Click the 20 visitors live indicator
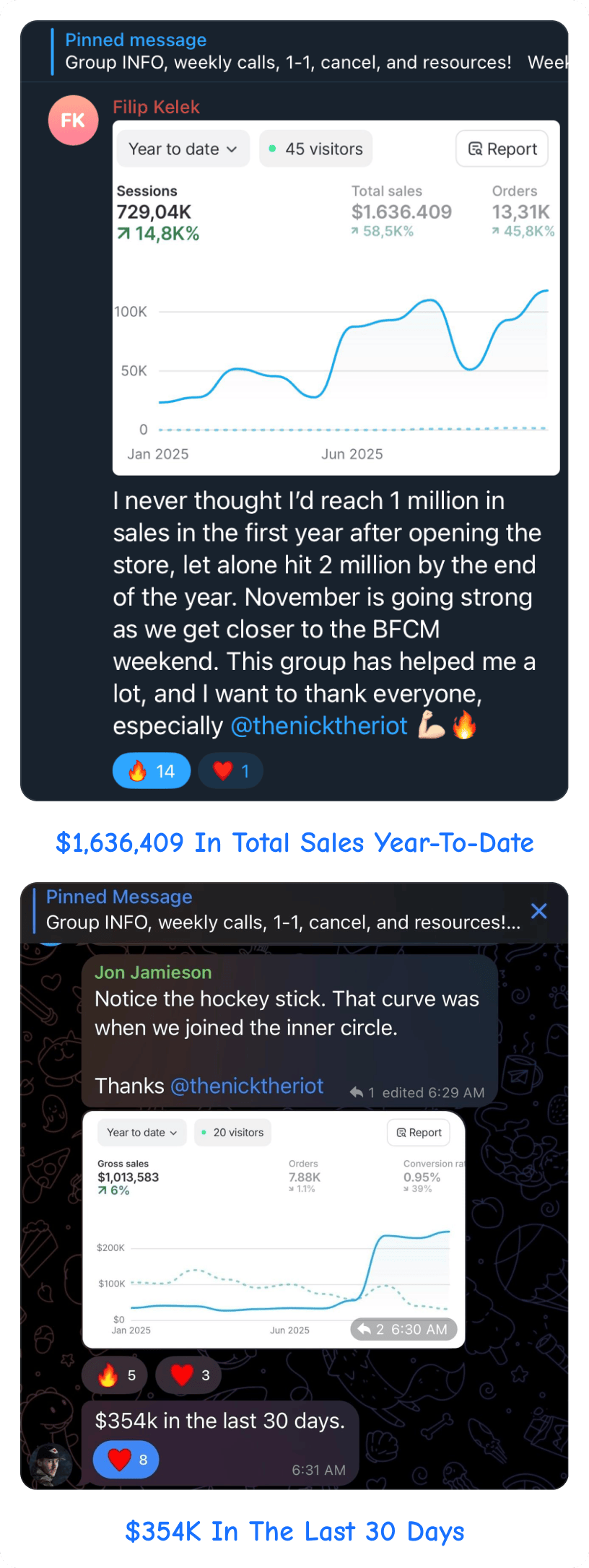589x1568 pixels. coord(232,1133)
